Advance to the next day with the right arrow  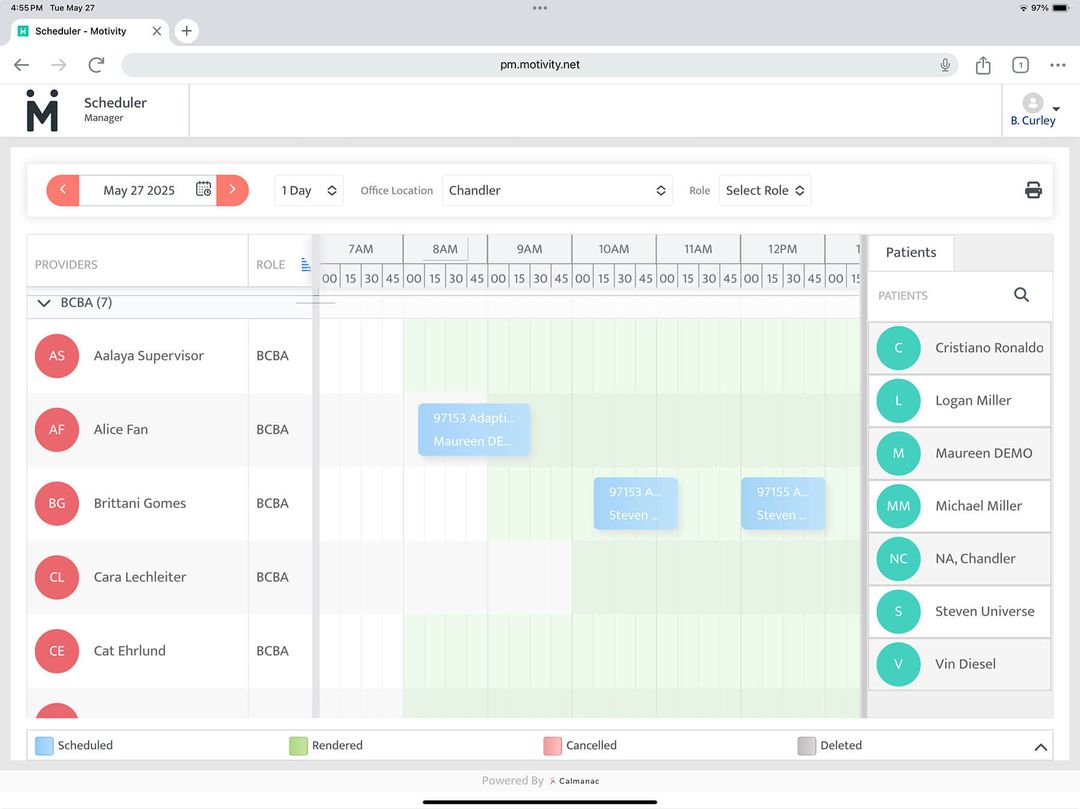pyautogui.click(x=233, y=189)
